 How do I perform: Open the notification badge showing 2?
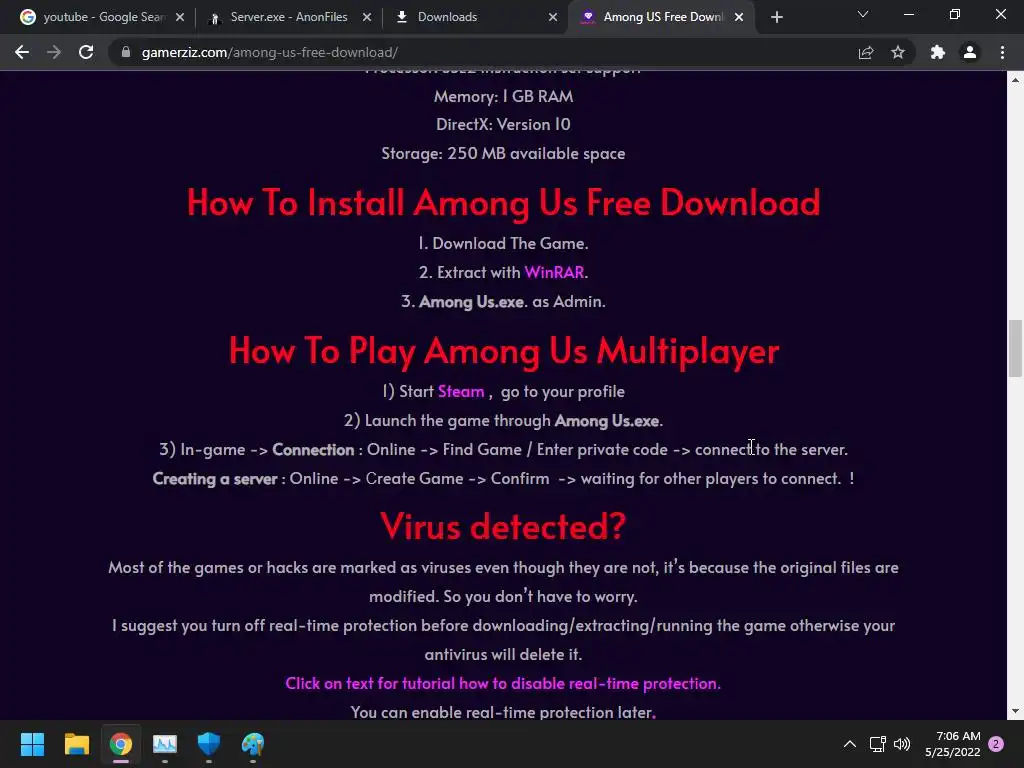pyautogui.click(x=996, y=744)
